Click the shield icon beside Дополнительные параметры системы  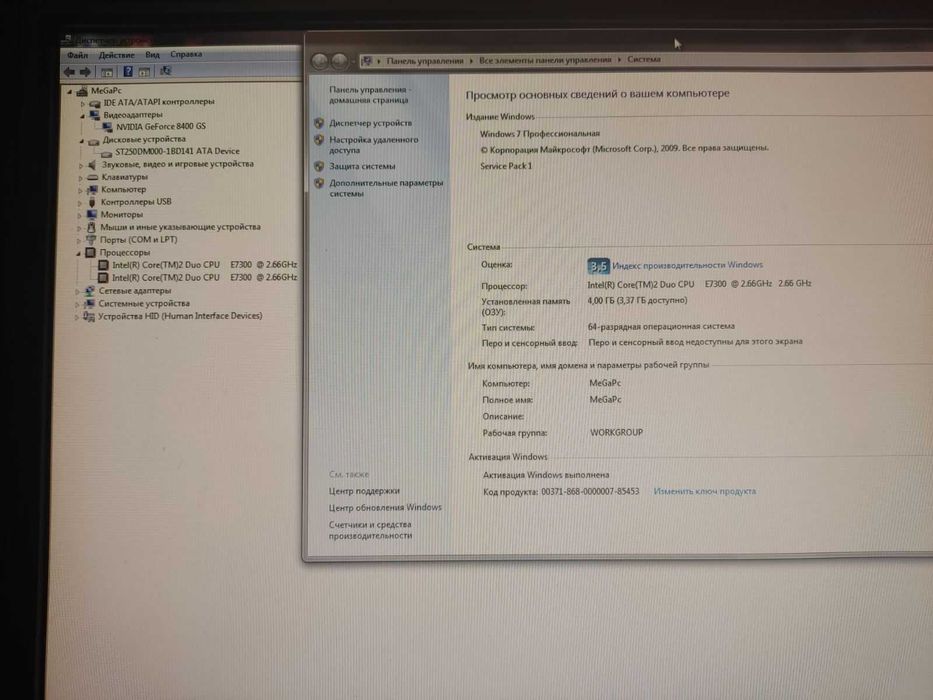pos(319,183)
